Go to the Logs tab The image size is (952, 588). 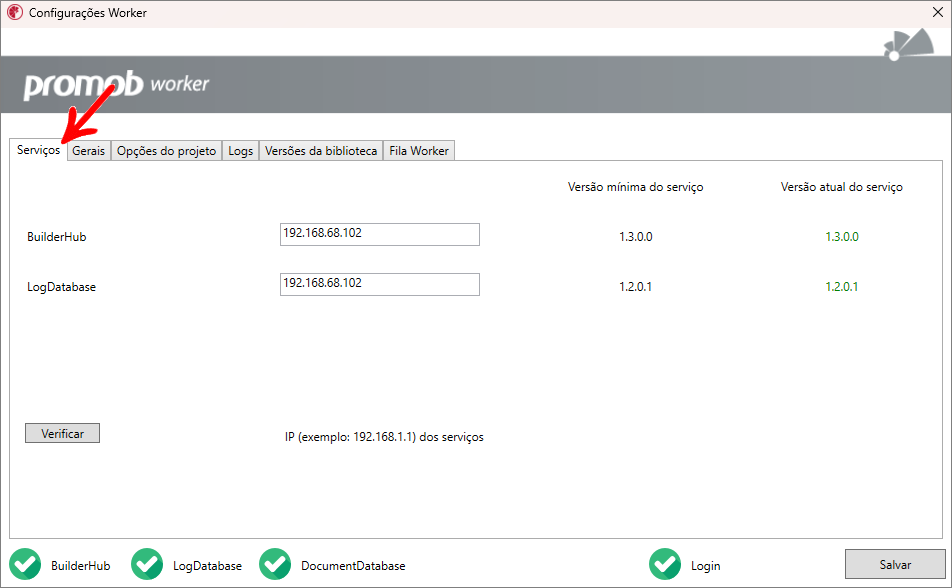click(240, 151)
